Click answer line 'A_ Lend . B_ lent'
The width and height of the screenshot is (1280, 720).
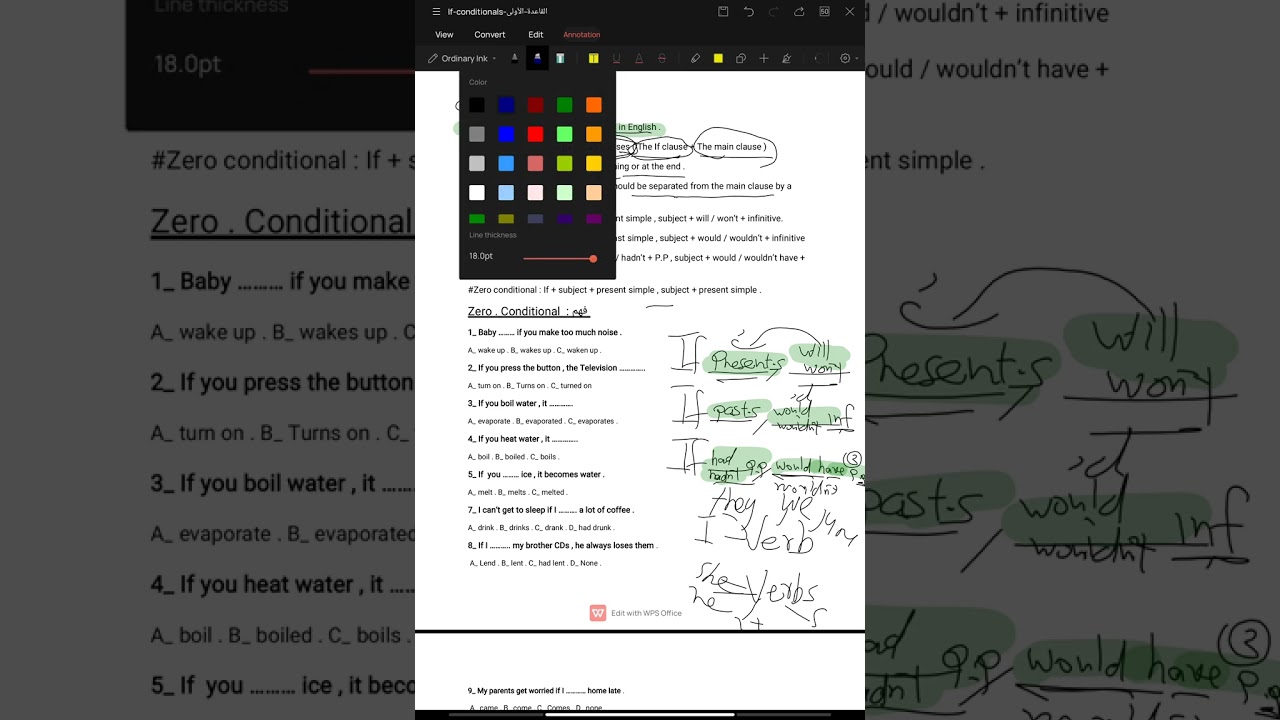pyautogui.click(x=535, y=563)
